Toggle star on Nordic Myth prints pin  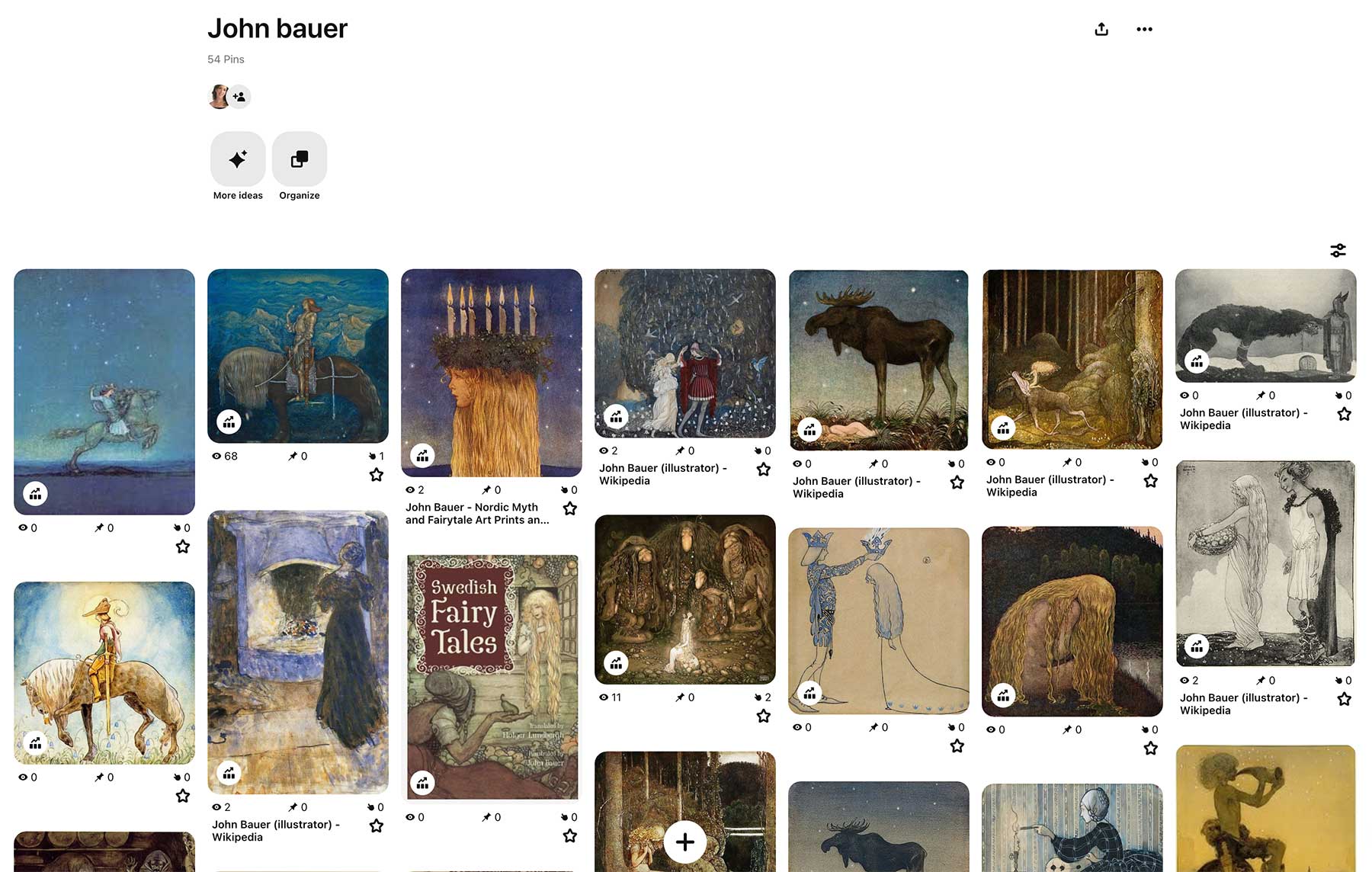pos(570,508)
